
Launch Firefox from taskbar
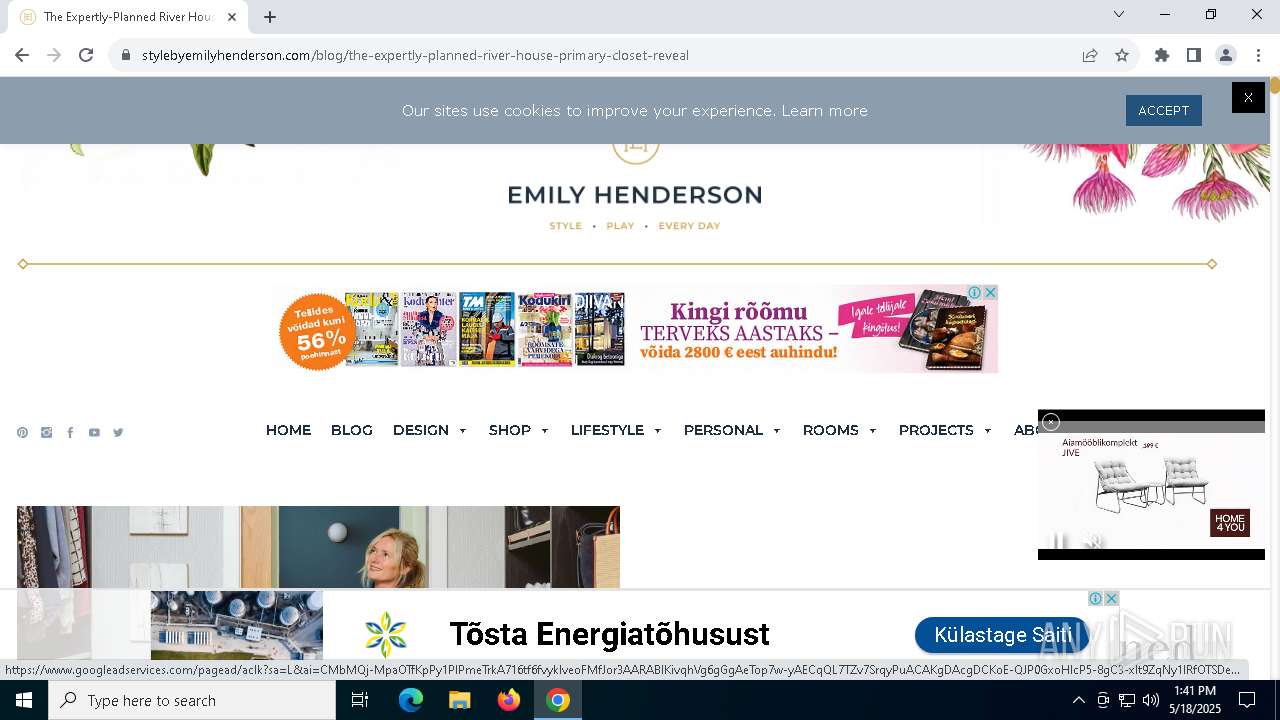click(509, 700)
